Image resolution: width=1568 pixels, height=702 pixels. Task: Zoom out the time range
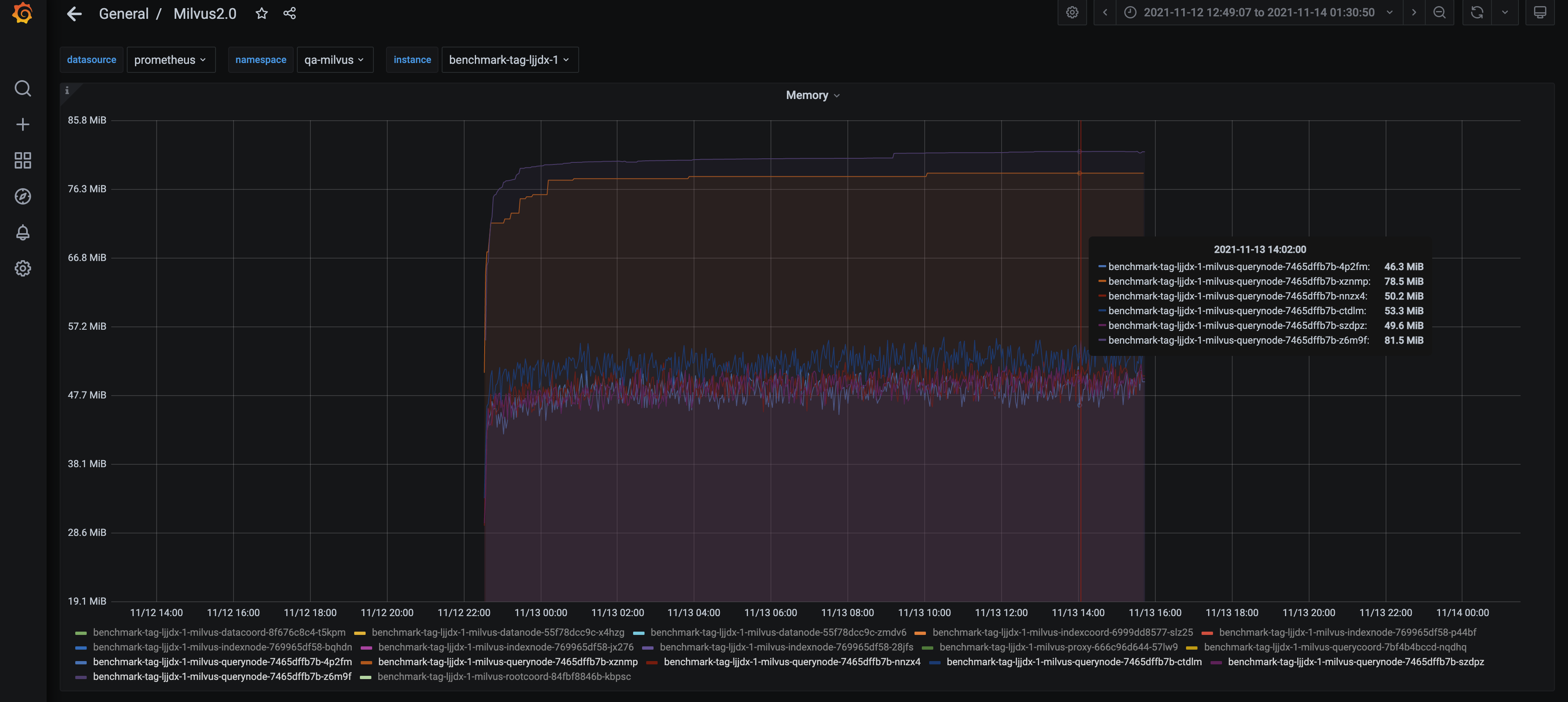pyautogui.click(x=1440, y=12)
